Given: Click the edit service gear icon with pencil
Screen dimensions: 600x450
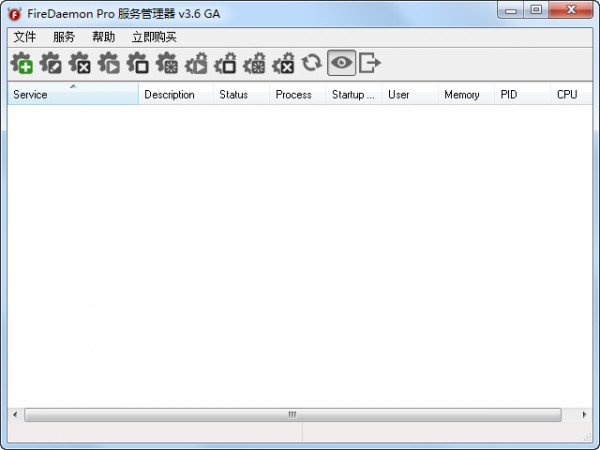Looking at the screenshot, I should (x=51, y=63).
